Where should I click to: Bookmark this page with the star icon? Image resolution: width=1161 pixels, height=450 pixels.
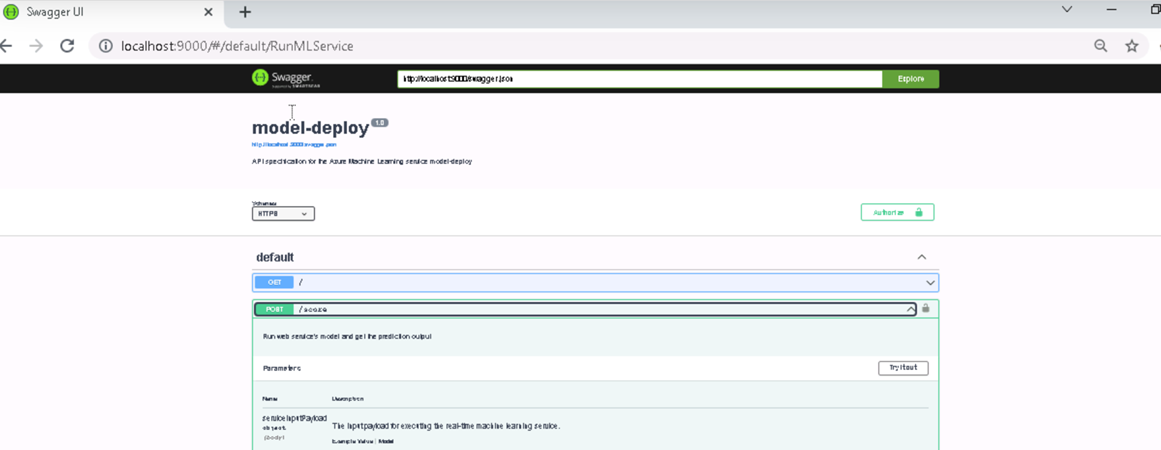[x=1131, y=46]
